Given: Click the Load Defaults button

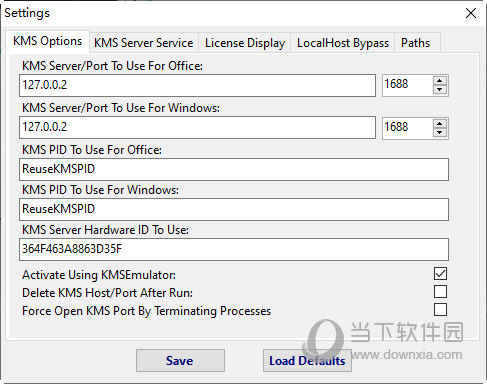Looking at the screenshot, I should tap(307, 361).
